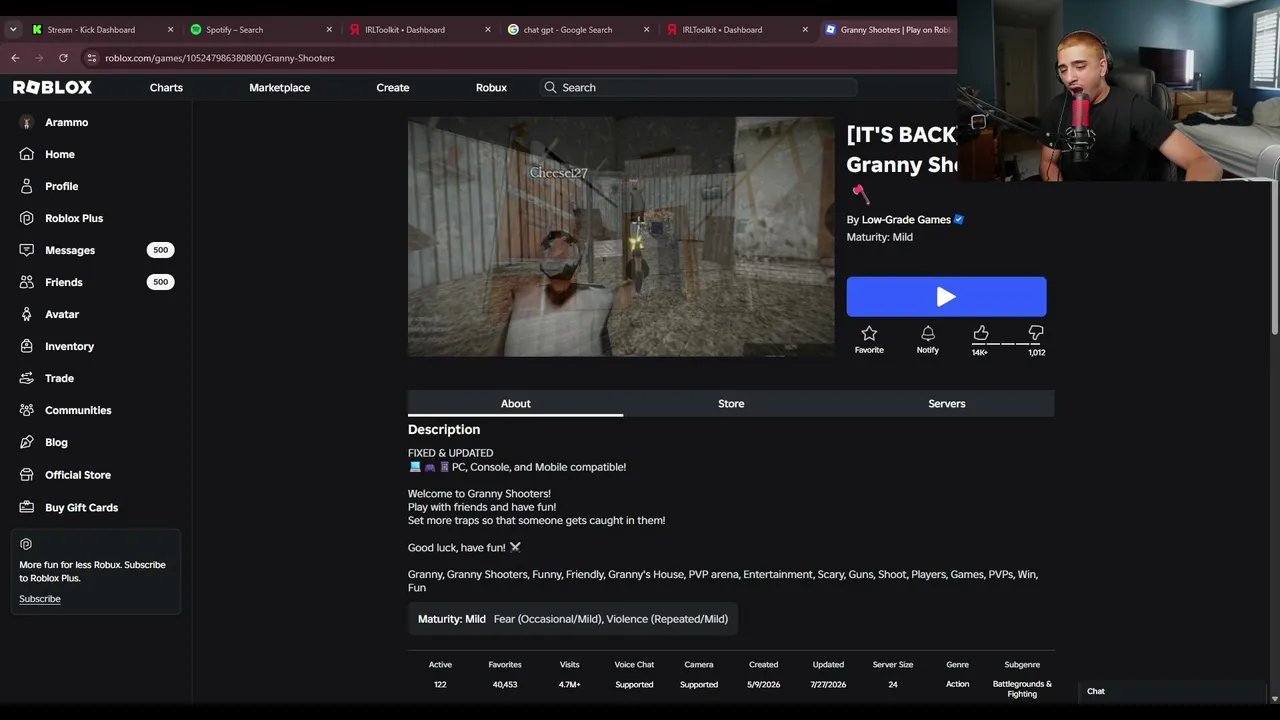Click the Buy Gift Cards icon
Screen dimensions: 1280x720
26,507
